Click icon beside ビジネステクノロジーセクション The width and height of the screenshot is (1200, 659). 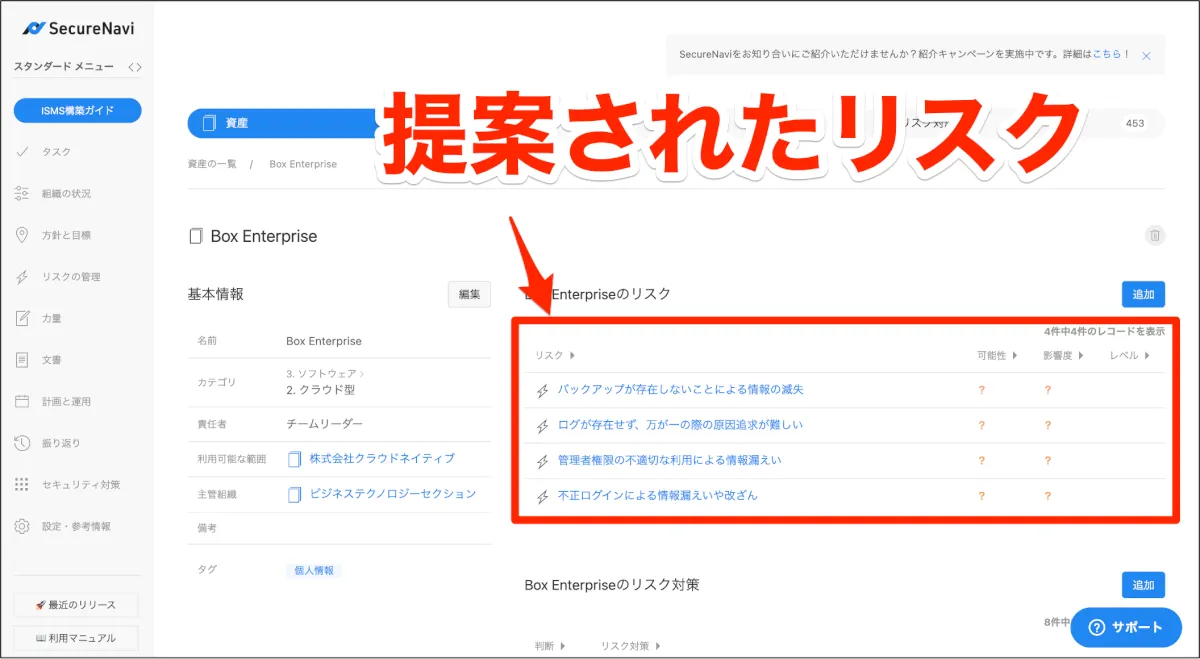pyautogui.click(x=294, y=495)
